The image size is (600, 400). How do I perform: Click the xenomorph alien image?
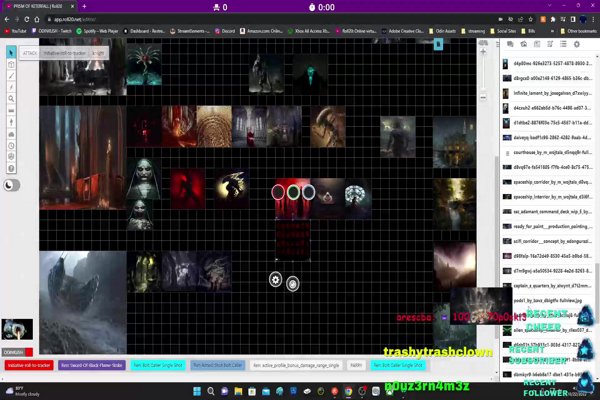click(328, 127)
